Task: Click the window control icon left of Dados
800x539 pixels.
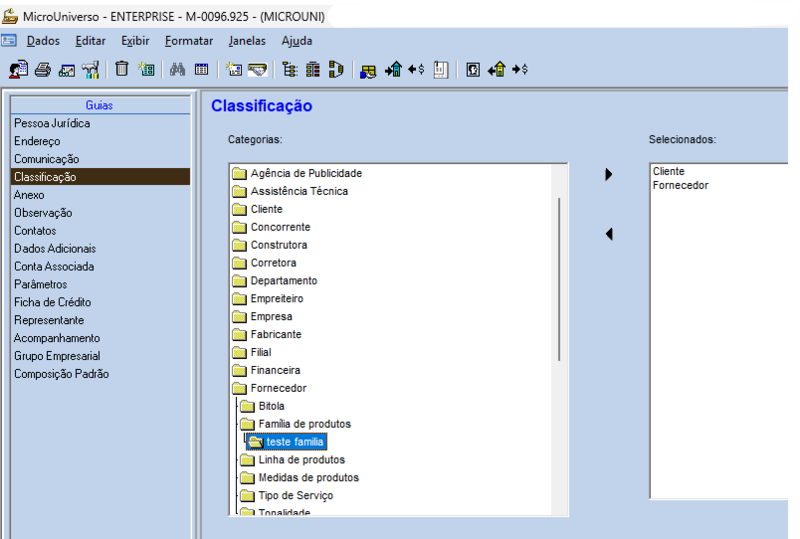Action: (x=9, y=40)
